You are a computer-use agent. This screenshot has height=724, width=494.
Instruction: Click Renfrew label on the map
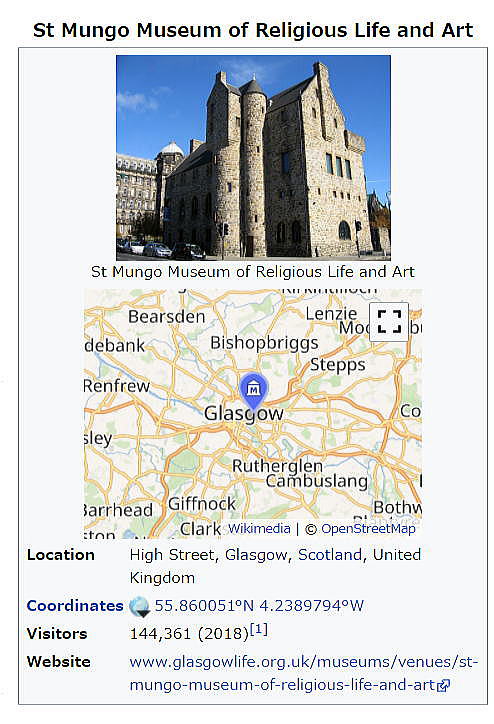(x=117, y=386)
